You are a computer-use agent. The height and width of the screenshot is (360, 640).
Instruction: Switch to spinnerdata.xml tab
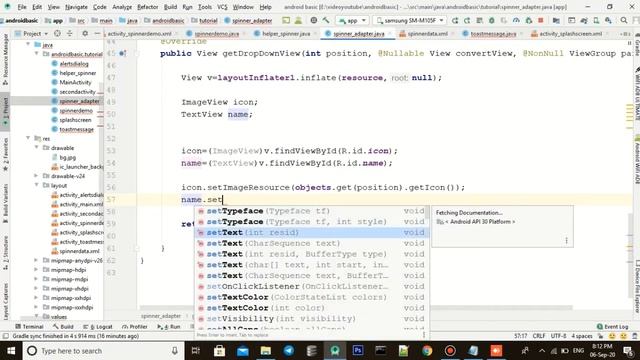424,33
